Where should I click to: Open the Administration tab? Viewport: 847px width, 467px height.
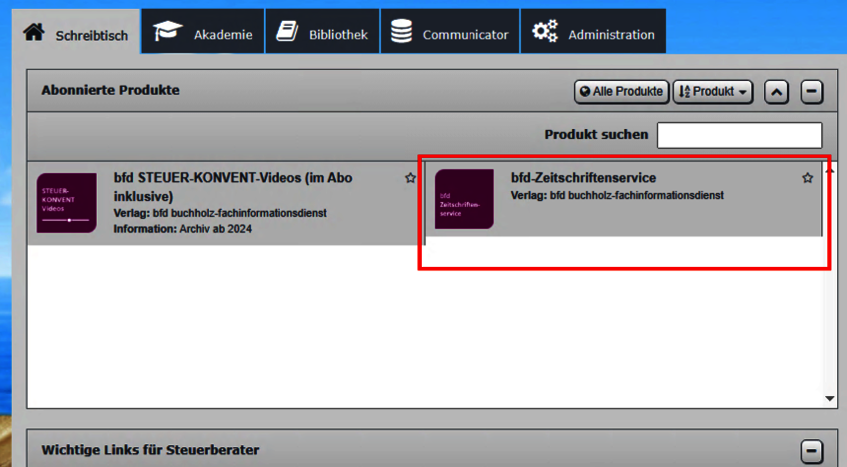[593, 32]
